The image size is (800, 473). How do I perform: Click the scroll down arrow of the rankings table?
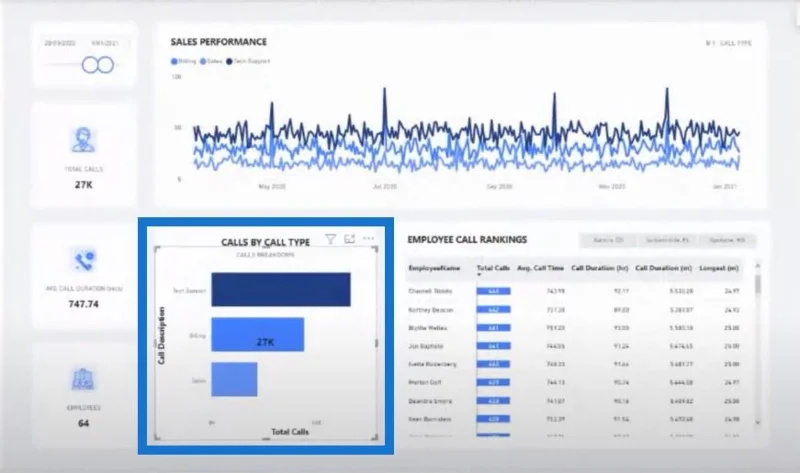point(758,422)
